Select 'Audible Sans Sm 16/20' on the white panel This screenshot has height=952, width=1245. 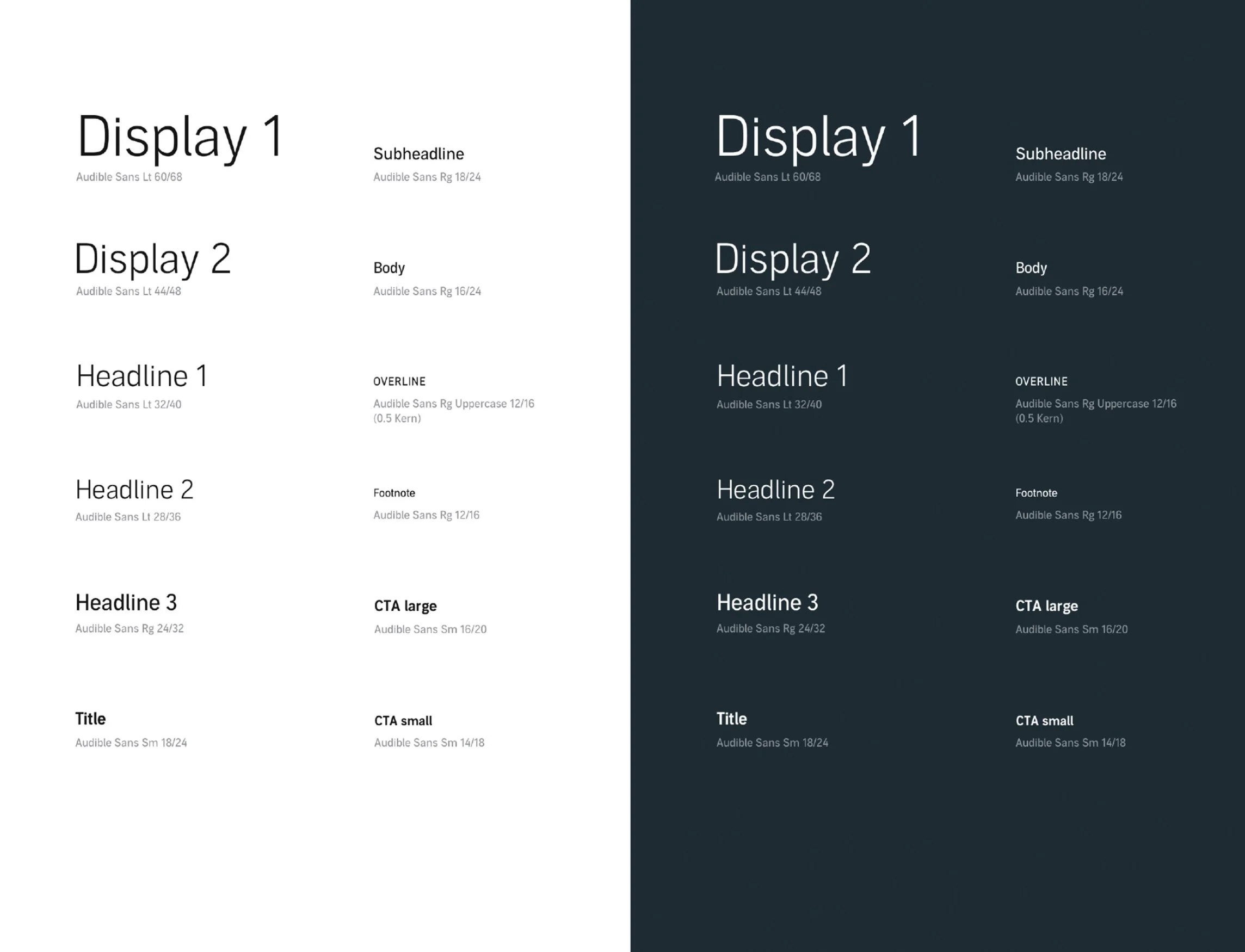coord(430,629)
